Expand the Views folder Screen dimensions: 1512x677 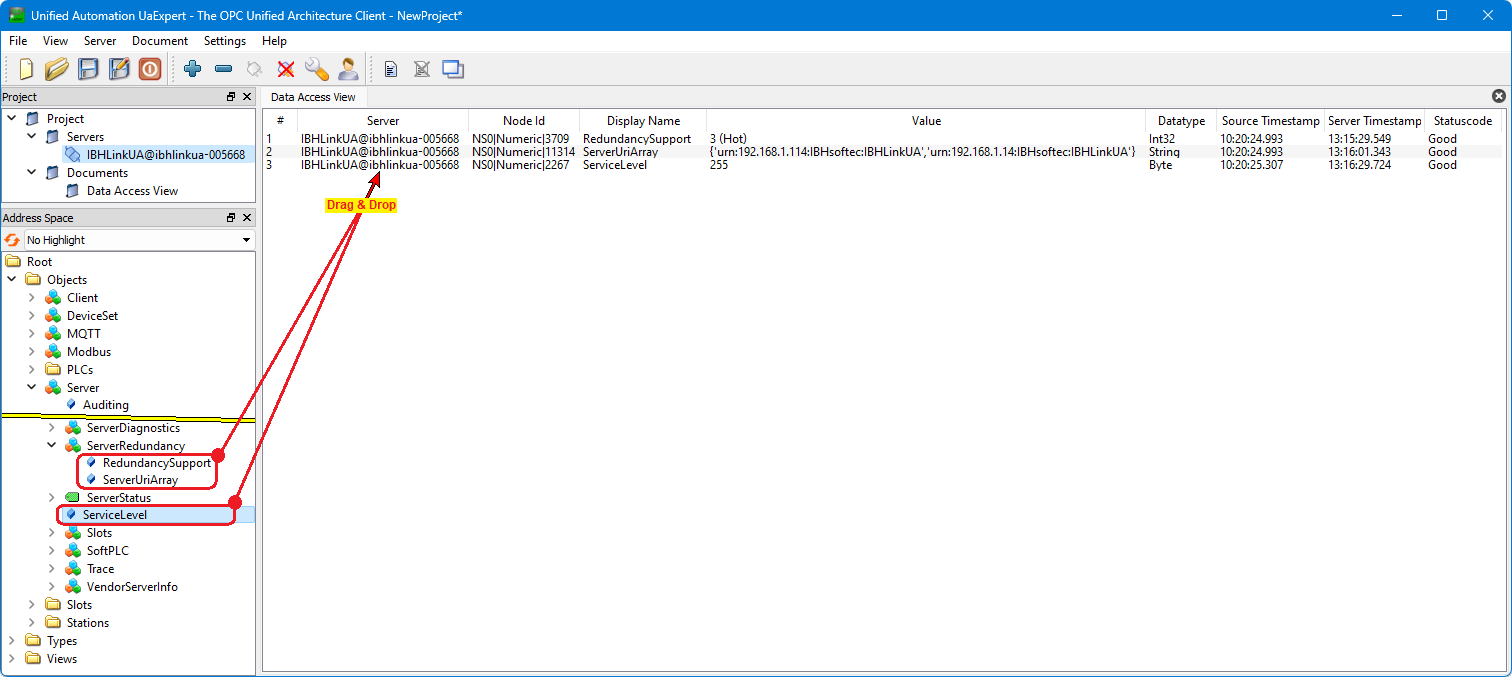point(11,659)
